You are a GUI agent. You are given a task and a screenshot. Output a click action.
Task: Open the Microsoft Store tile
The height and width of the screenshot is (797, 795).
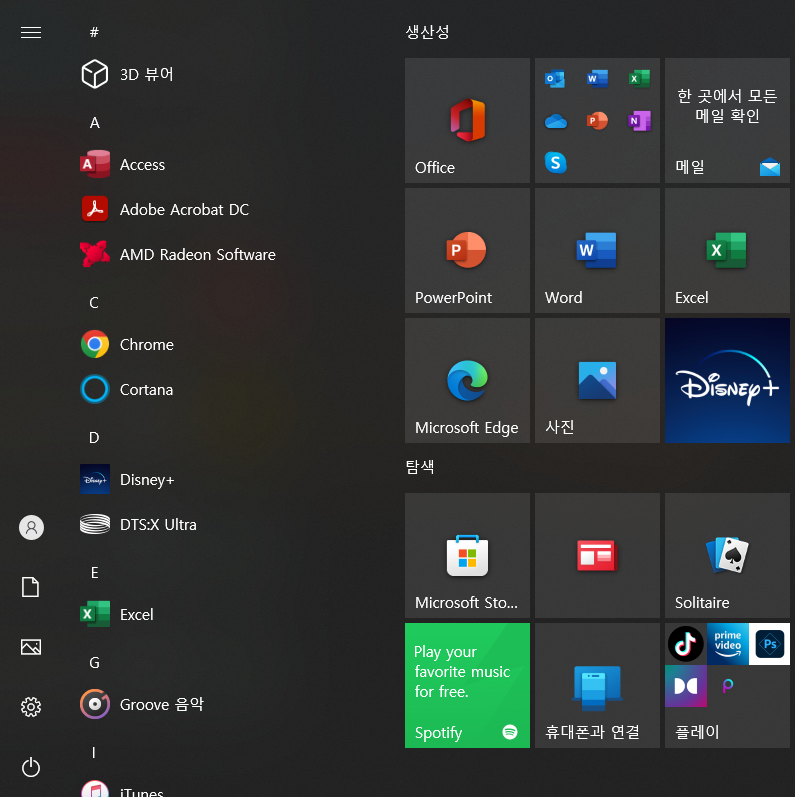pos(467,556)
